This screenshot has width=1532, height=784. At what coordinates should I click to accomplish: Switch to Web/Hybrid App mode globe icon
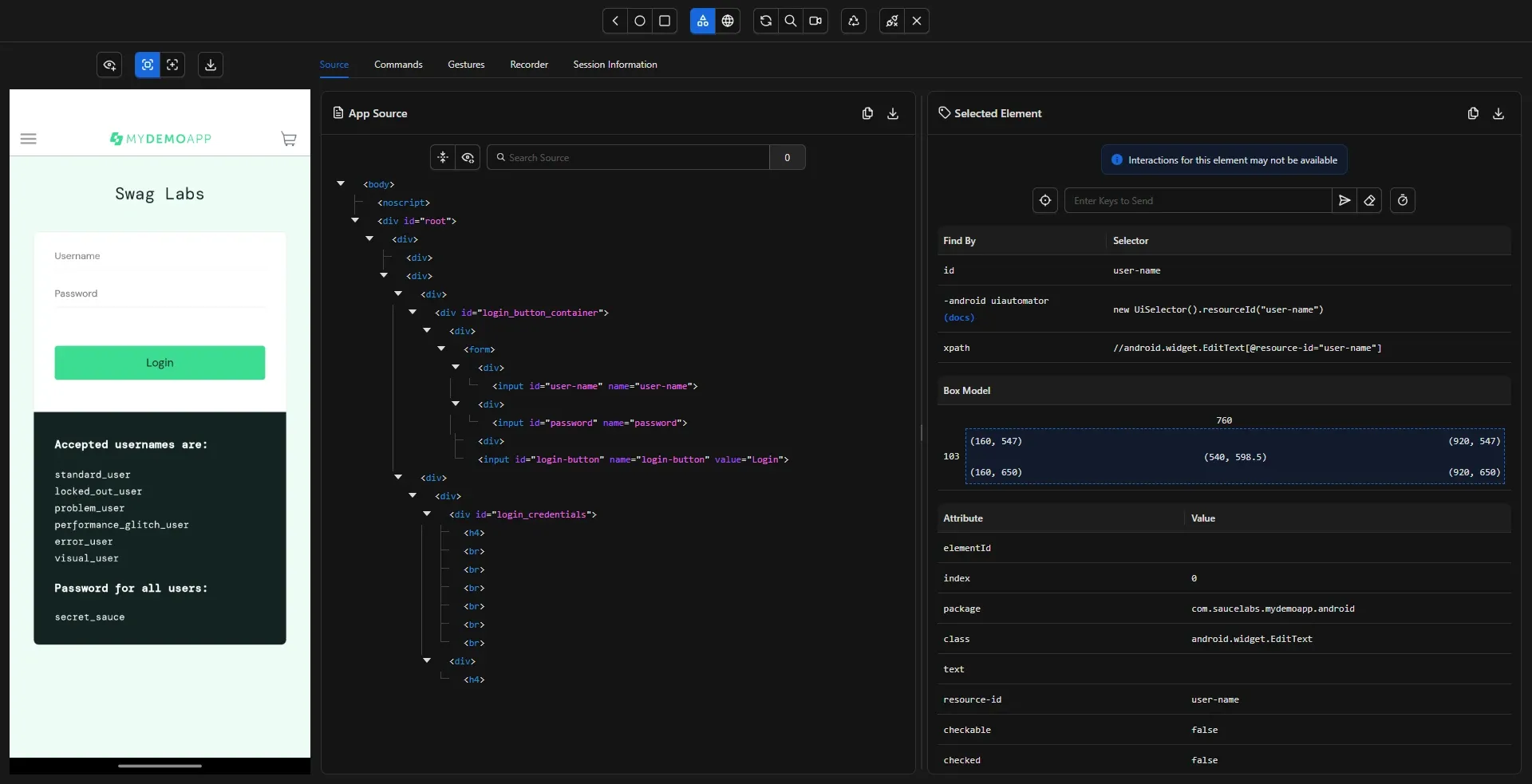click(728, 21)
